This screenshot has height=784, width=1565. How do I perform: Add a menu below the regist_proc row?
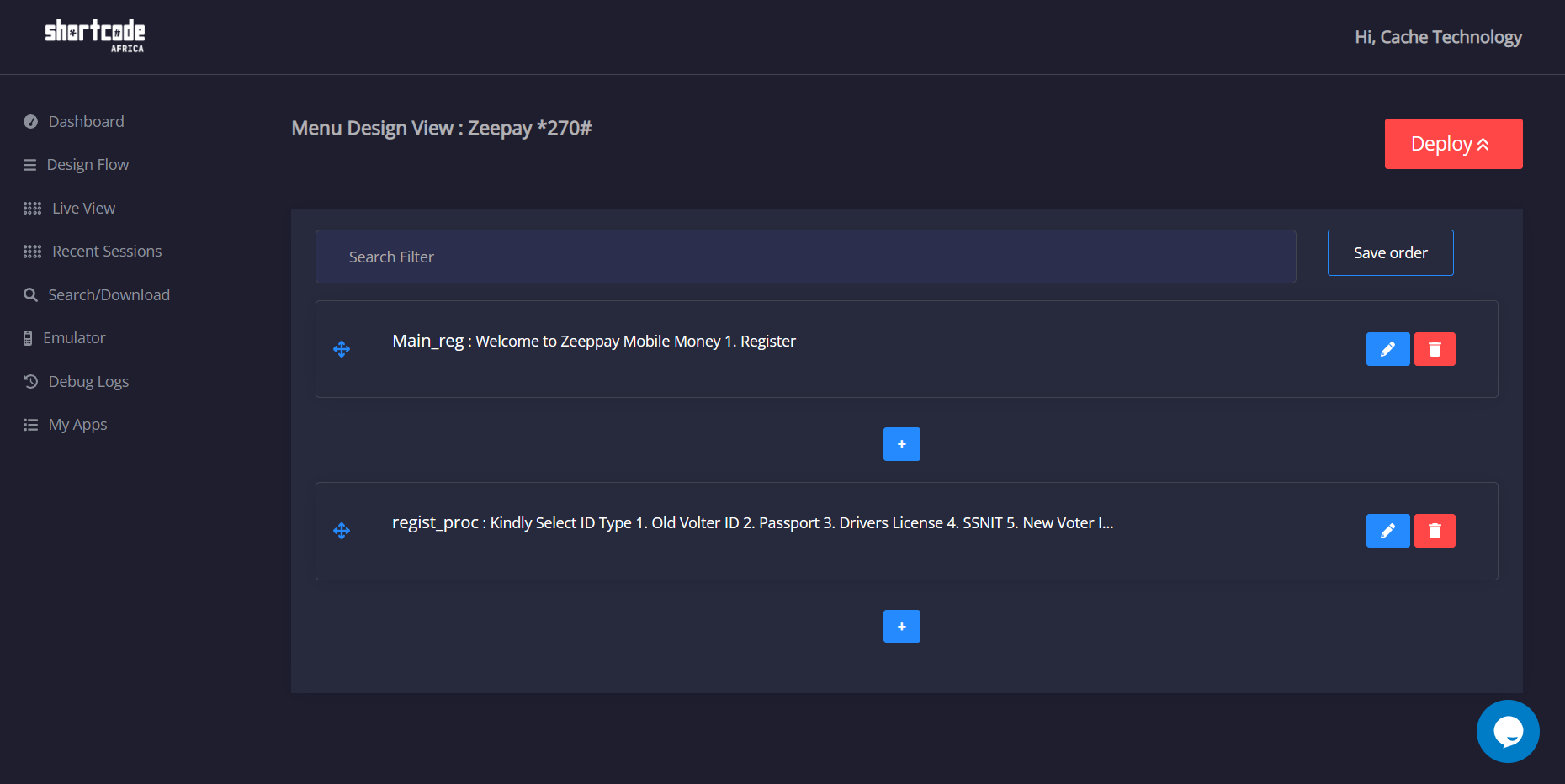902,627
